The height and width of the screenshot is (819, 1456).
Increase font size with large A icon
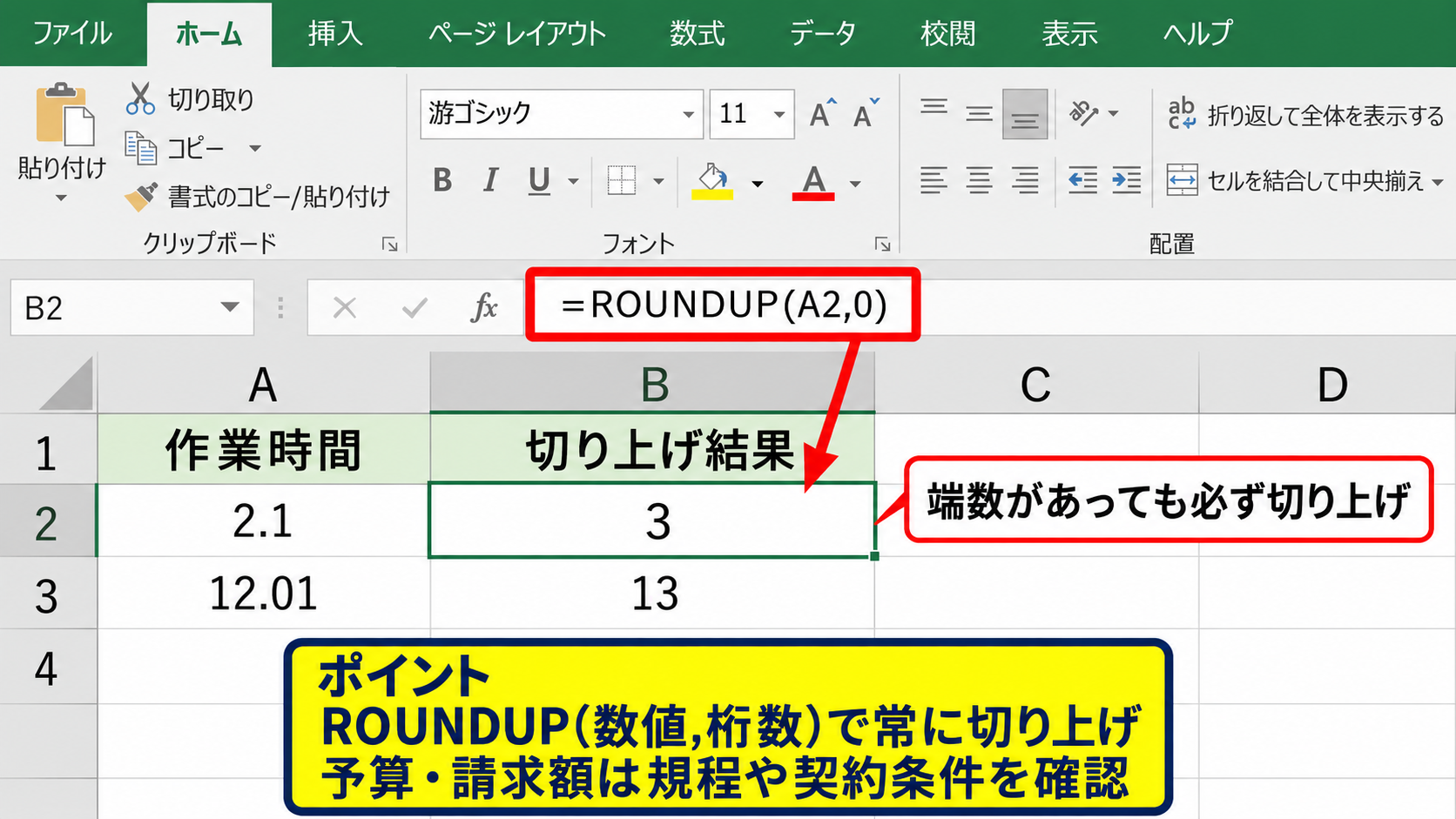822,113
